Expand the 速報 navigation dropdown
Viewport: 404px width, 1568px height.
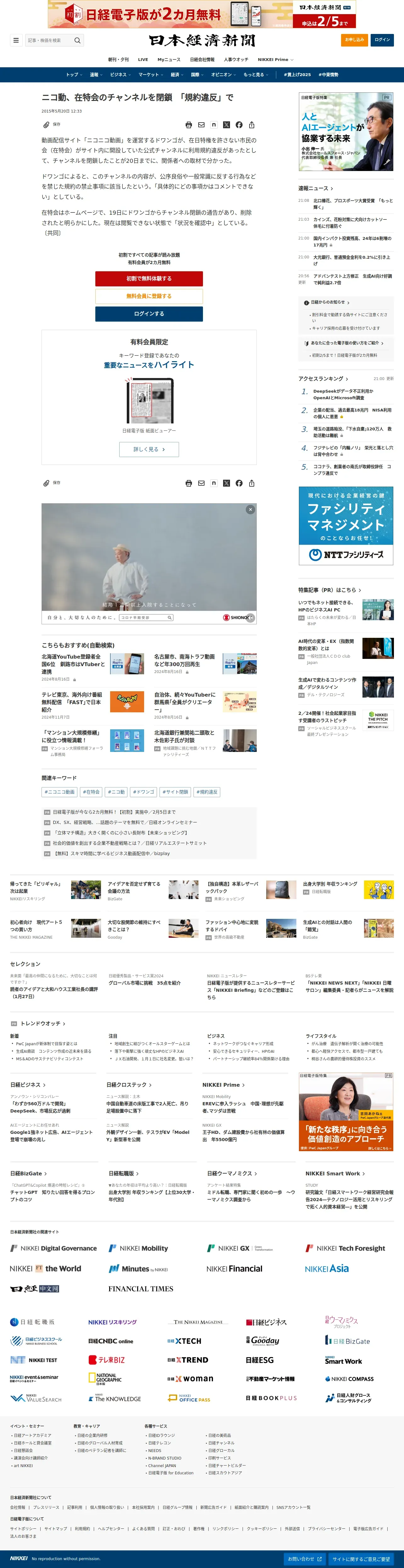[96, 75]
